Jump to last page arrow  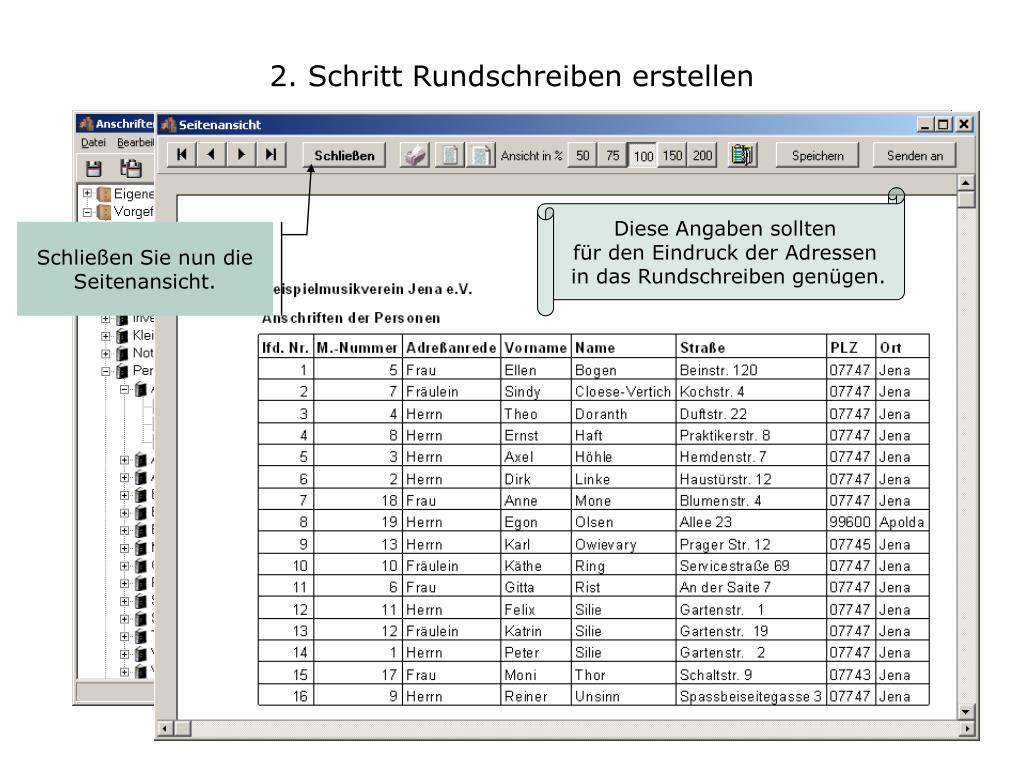point(270,155)
